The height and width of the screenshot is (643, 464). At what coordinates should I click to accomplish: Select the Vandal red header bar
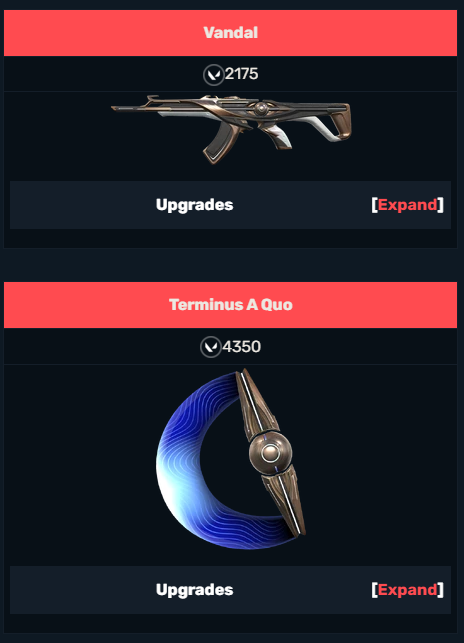231,33
